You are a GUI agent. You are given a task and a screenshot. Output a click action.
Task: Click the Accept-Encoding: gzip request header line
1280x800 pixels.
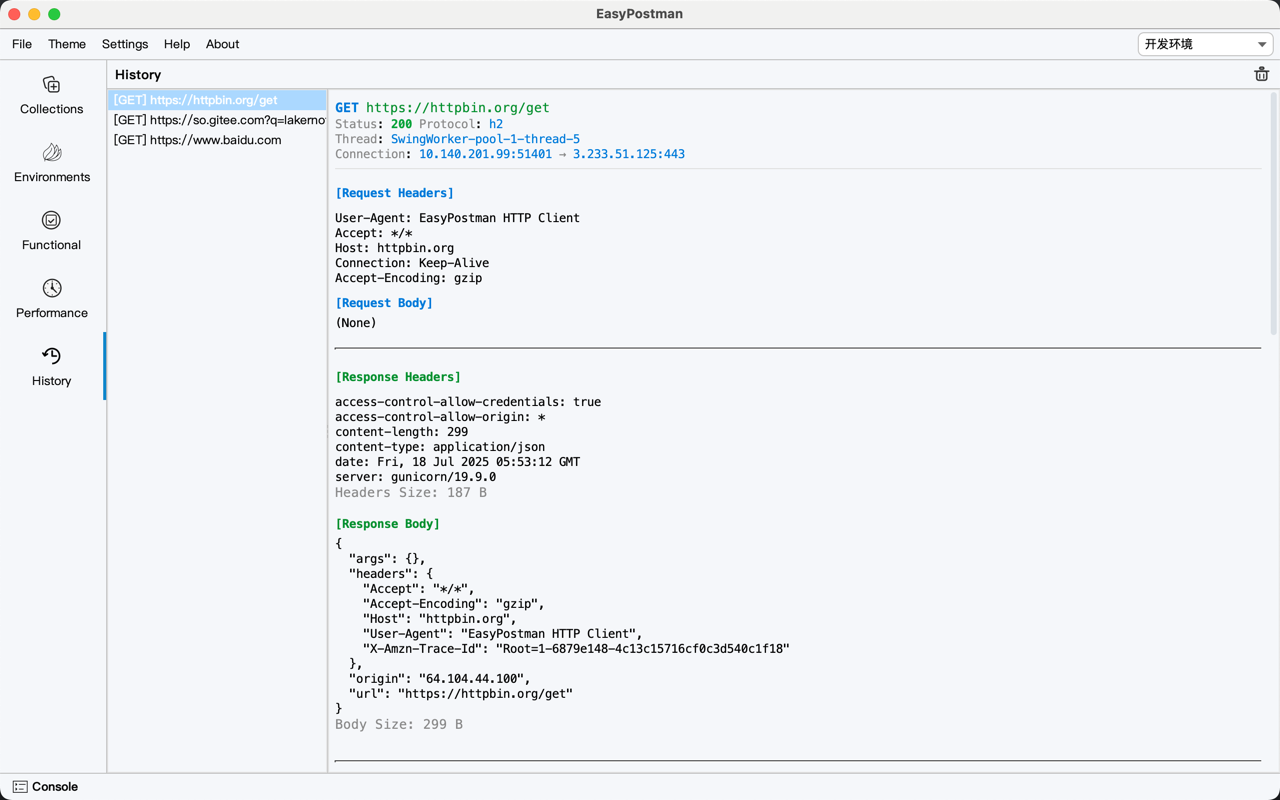coord(408,278)
